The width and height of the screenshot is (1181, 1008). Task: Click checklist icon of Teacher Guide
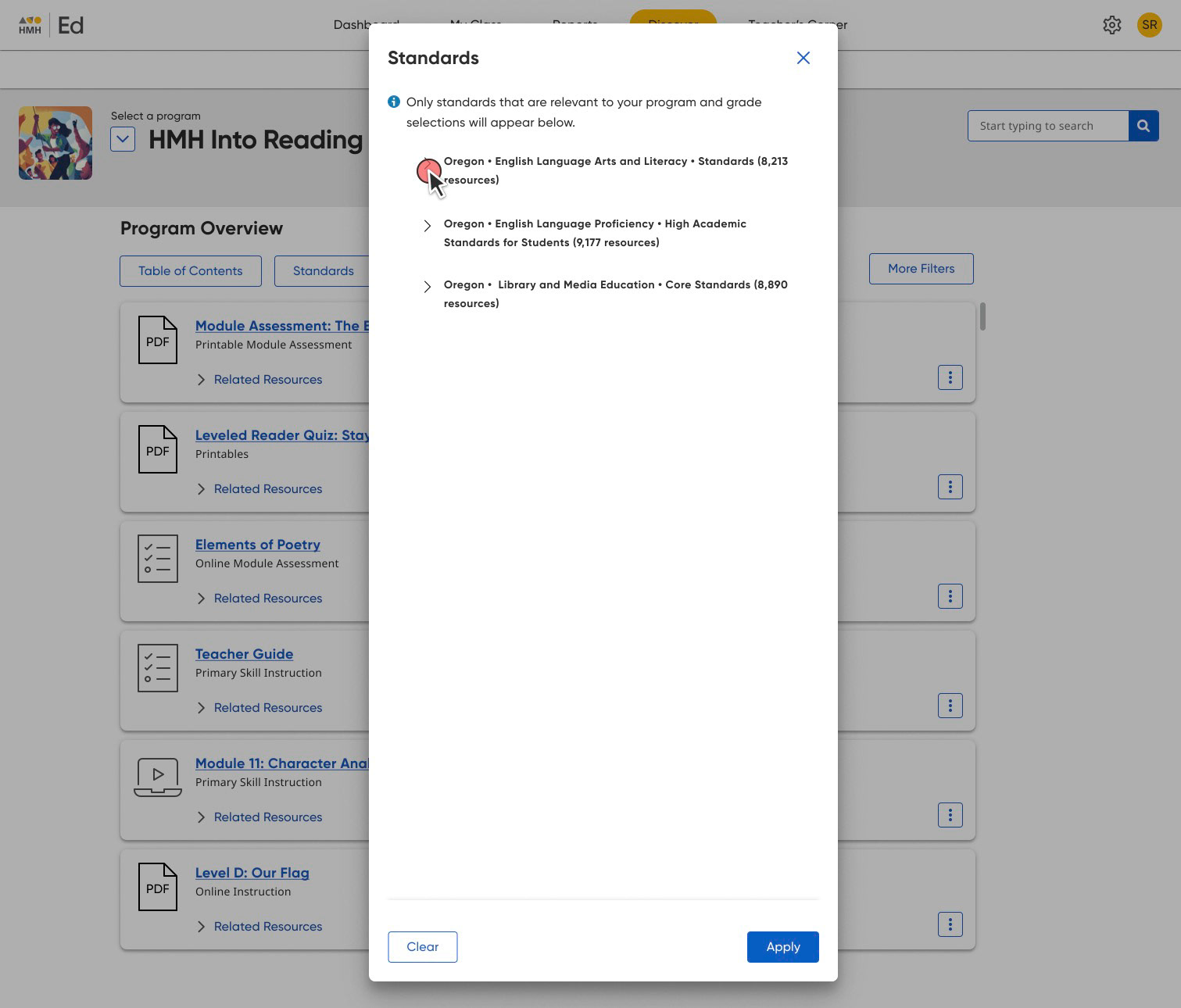158,668
